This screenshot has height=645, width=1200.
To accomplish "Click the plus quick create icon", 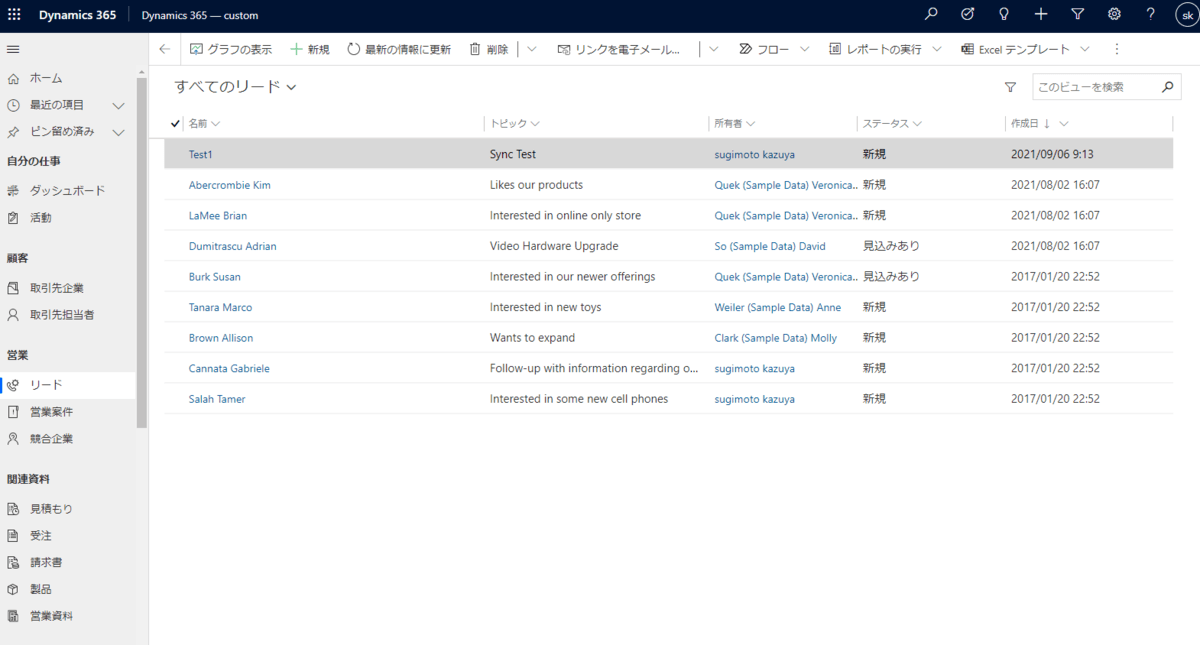I will coord(1041,14).
